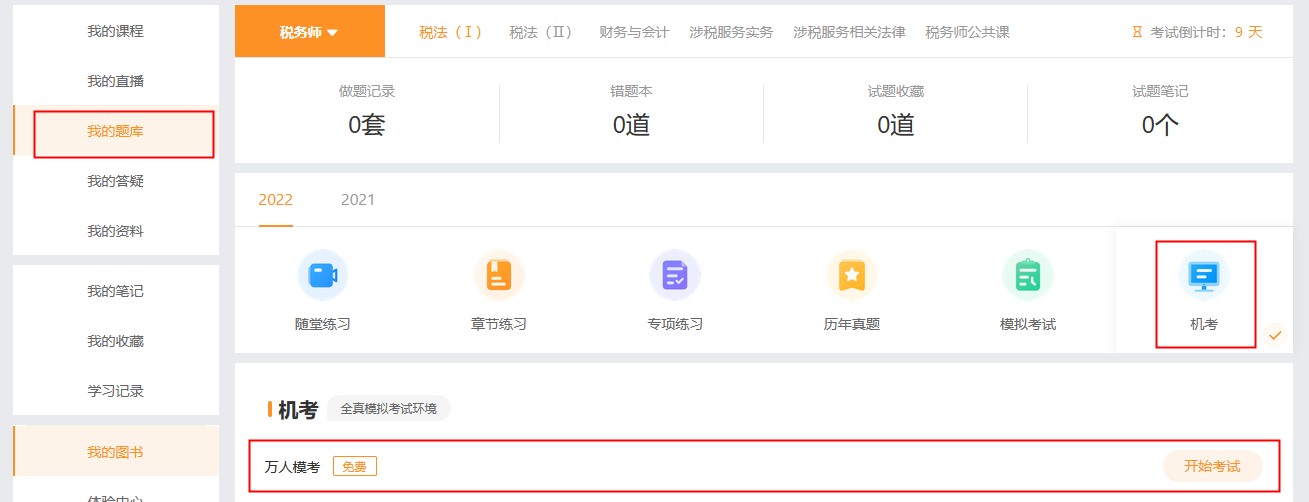
Task: Go to 我的直播 in the sidebar
Action: 115,81
